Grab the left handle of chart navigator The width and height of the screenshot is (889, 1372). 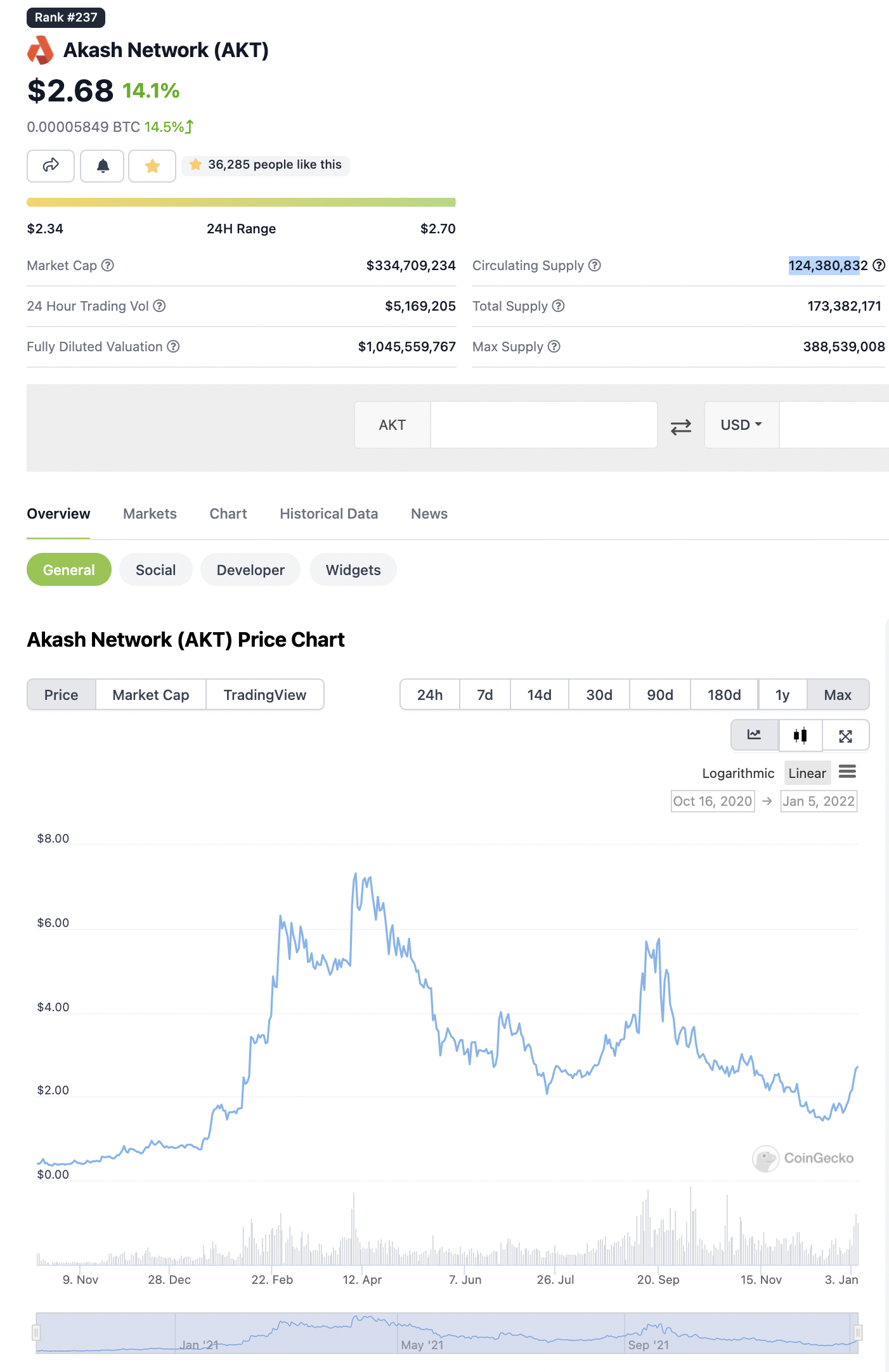(36, 1333)
